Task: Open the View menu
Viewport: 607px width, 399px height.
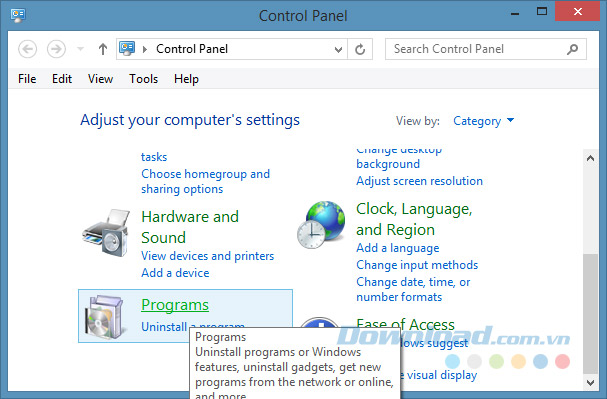Action: click(x=100, y=79)
